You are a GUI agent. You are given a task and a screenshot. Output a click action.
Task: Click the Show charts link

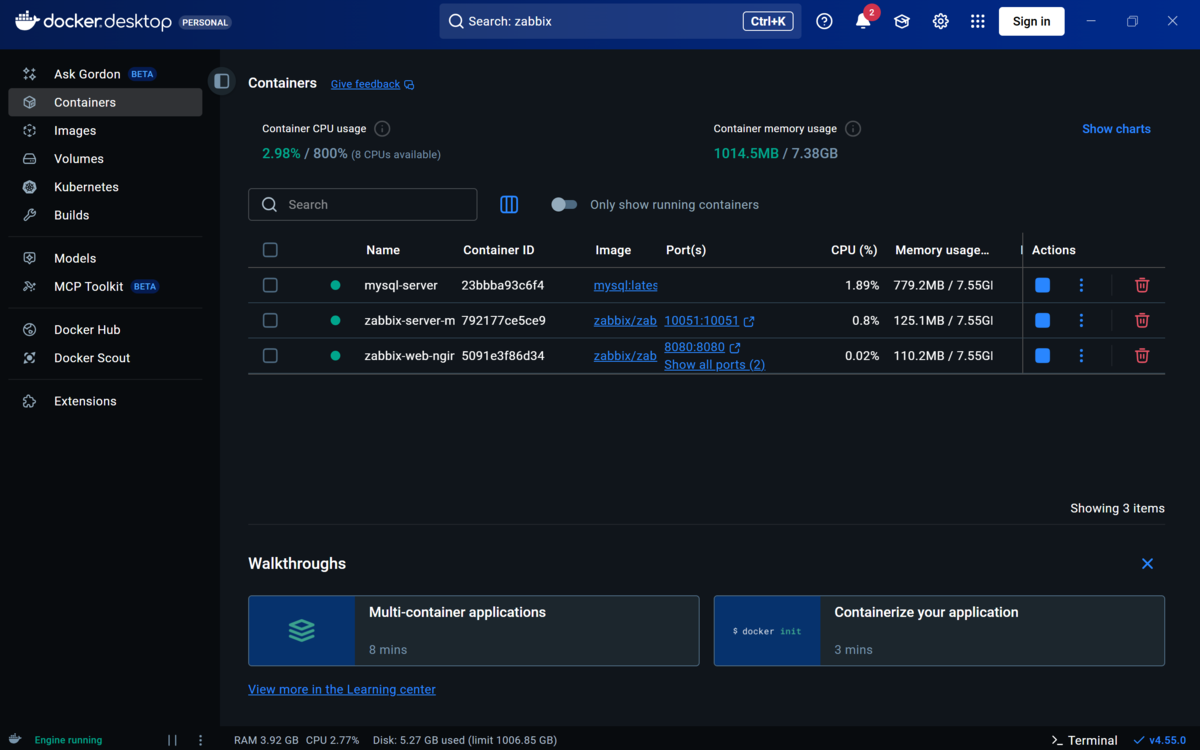(1116, 129)
